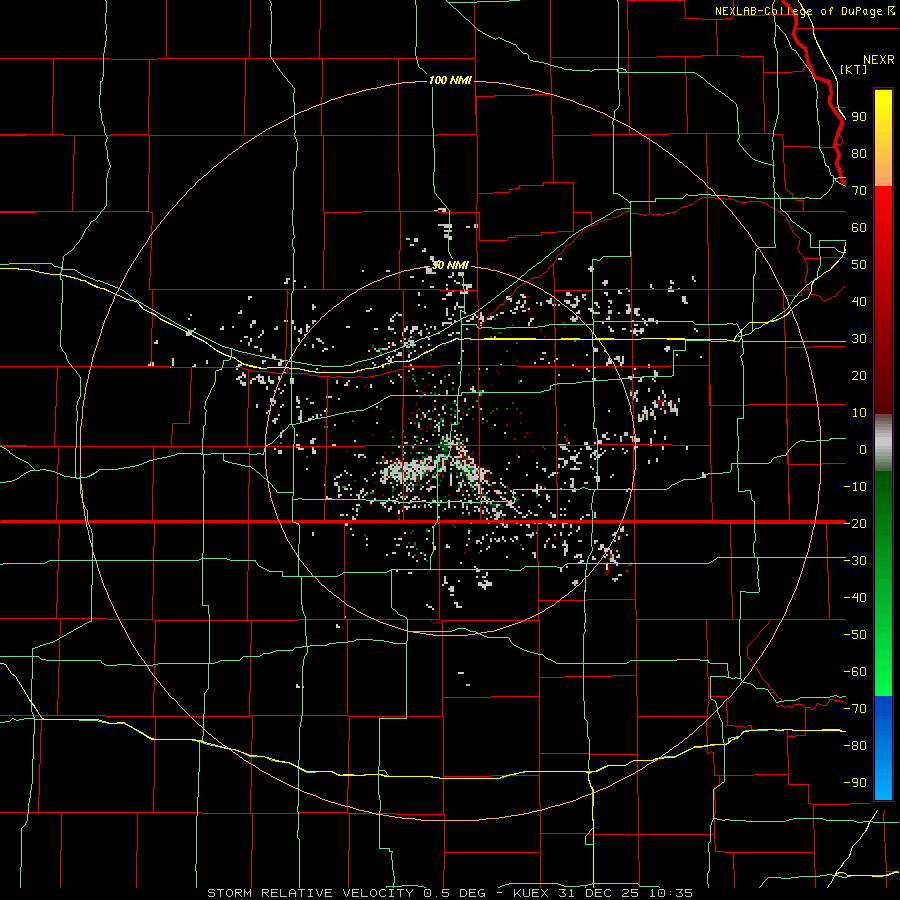Image resolution: width=900 pixels, height=900 pixels.
Task: Click the 10 knot scale value
Action: 859,413
